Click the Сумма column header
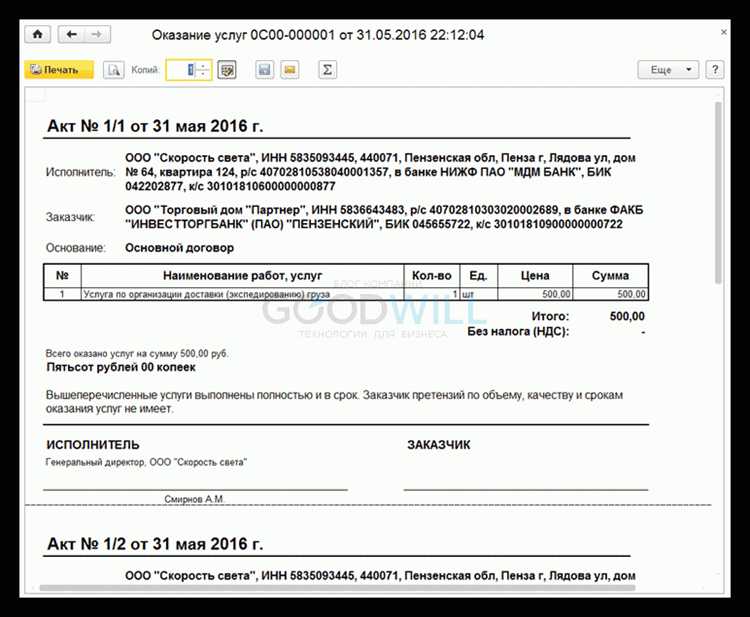Screen dimensions: 750x617 610,275
